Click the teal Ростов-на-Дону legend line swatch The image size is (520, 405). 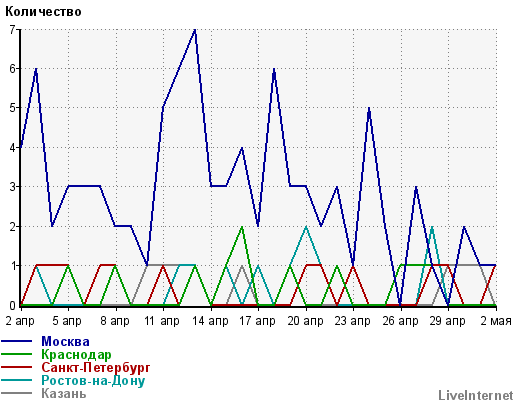click(x=16, y=380)
